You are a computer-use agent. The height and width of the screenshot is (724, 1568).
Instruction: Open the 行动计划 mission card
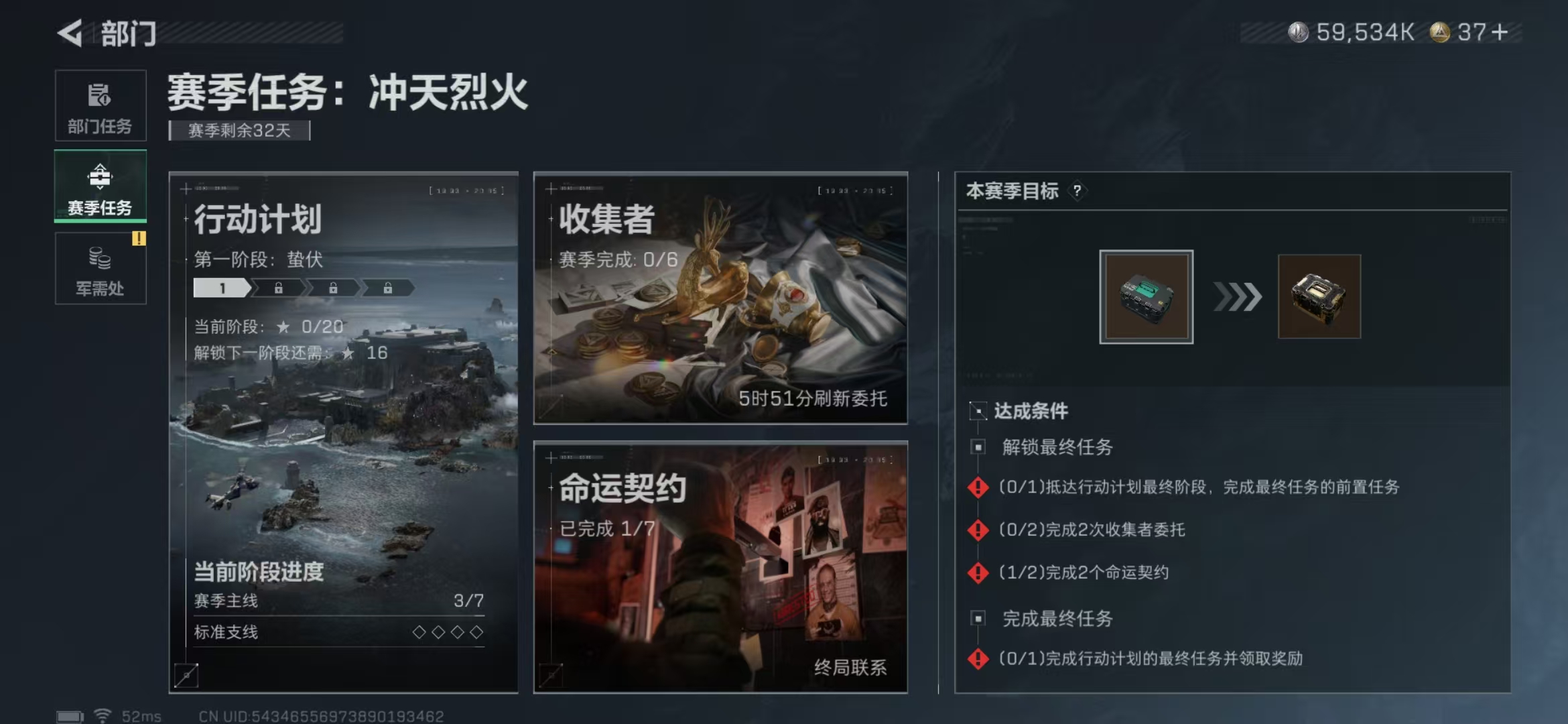click(344, 432)
